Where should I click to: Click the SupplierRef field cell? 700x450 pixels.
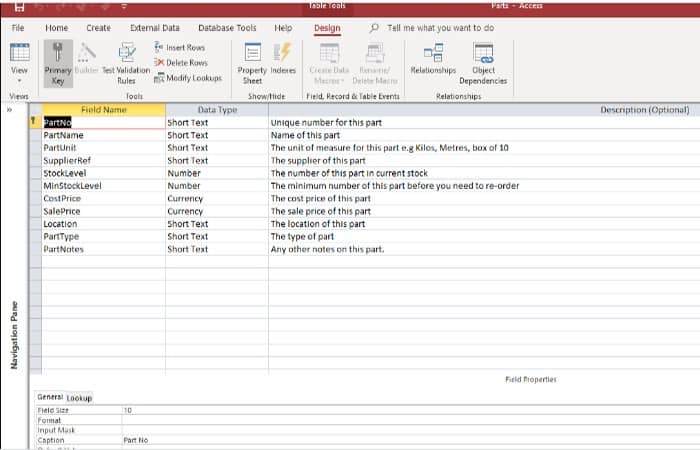pyautogui.click(x=104, y=161)
